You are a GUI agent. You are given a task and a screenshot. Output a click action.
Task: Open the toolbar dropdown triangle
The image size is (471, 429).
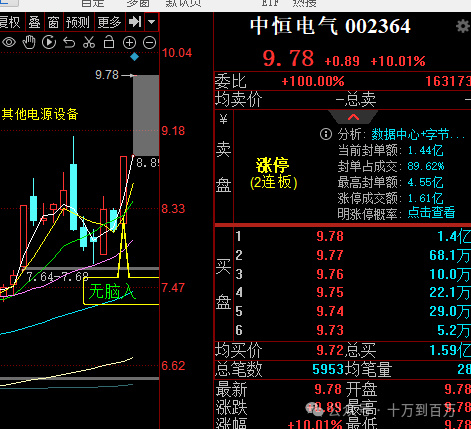(152, 22)
